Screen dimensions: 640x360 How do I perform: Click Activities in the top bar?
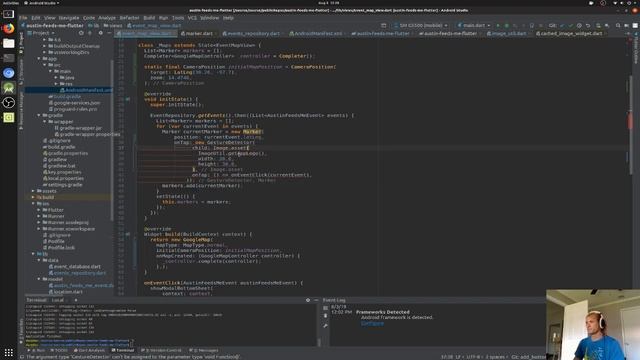click(10, 3)
